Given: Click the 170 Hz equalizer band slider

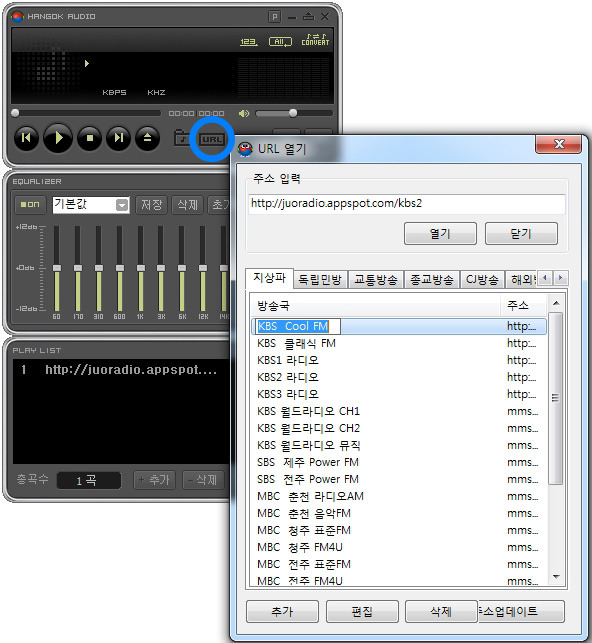Looking at the screenshot, I should pyautogui.click(x=77, y=269).
